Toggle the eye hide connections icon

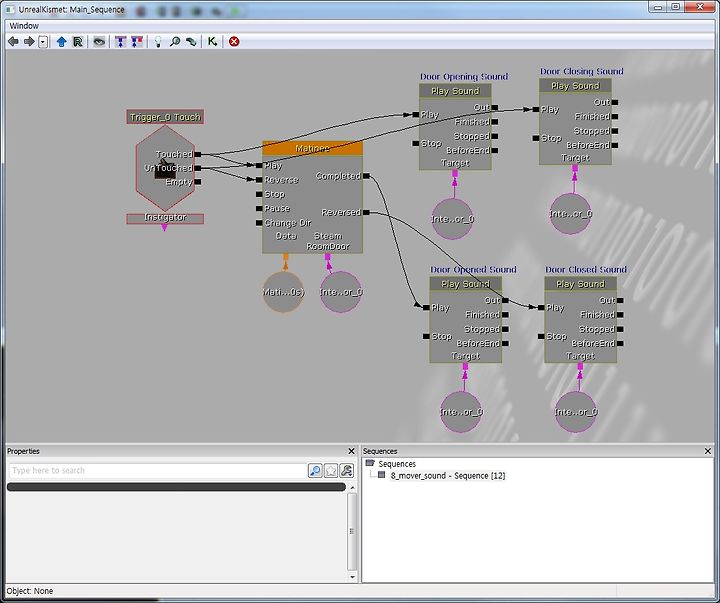tap(99, 42)
